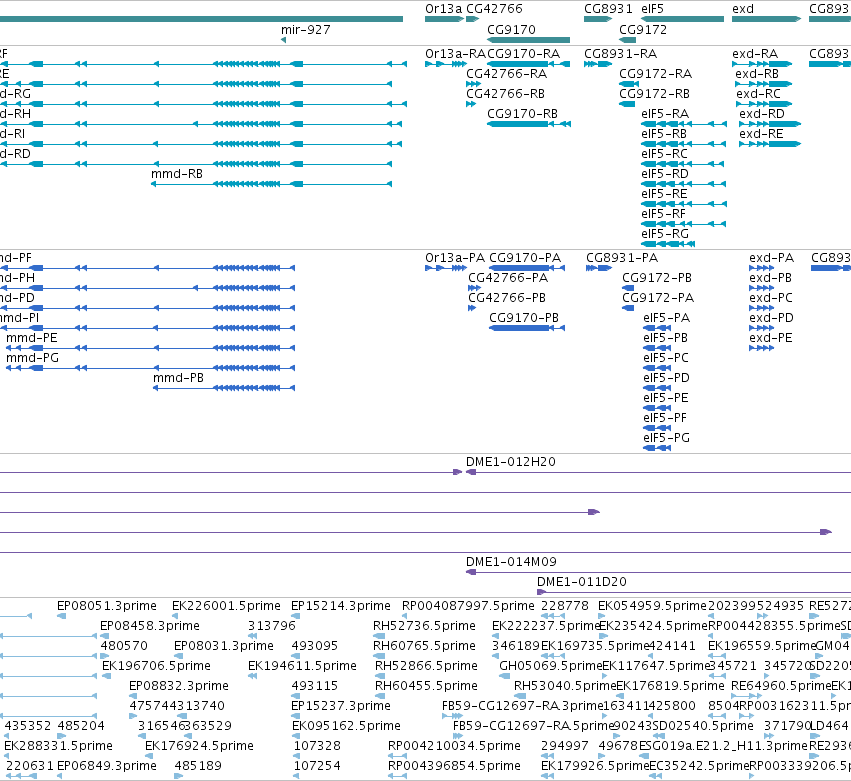This screenshot has height=781, width=851.
Task: Click the exd-RC transcript label
Action: coord(758,94)
